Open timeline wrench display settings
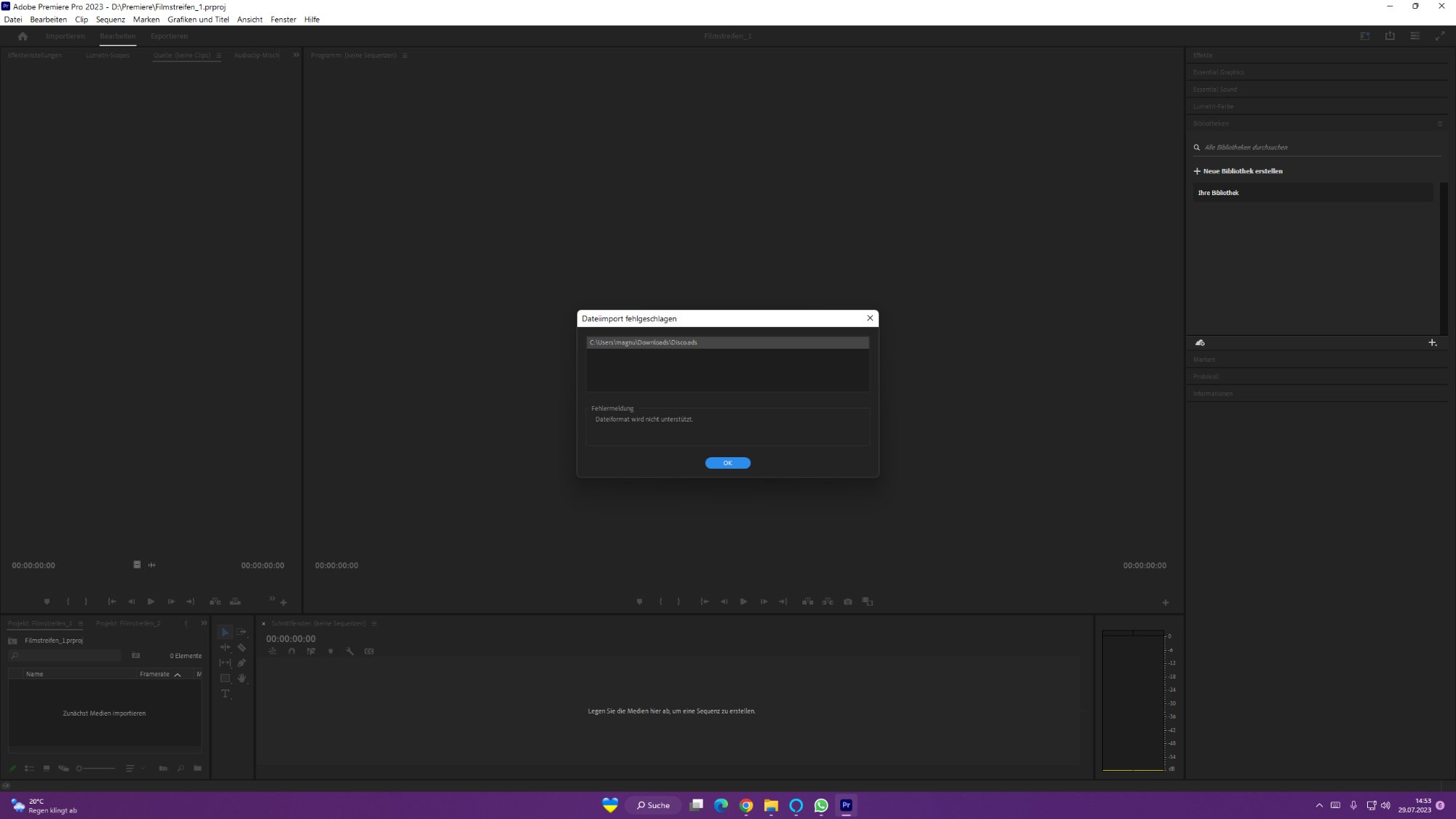 (349, 652)
